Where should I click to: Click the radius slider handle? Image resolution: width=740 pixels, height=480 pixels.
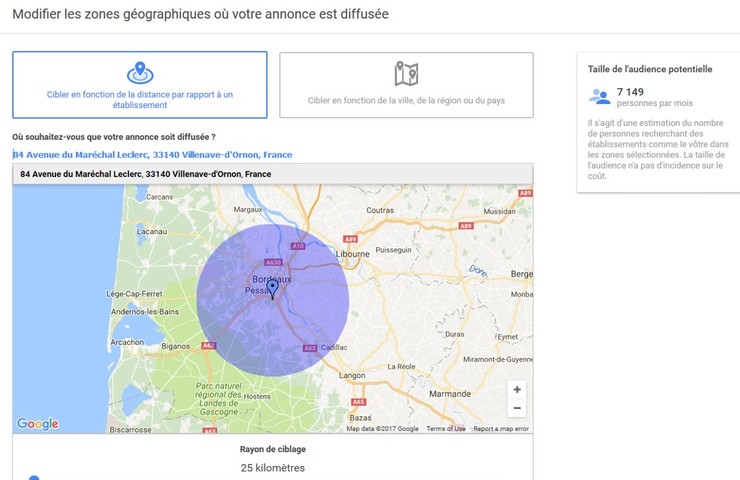click(x=34, y=478)
